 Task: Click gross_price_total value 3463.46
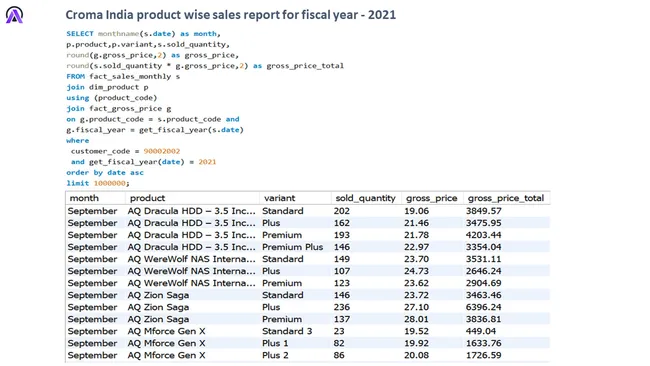[483, 295]
